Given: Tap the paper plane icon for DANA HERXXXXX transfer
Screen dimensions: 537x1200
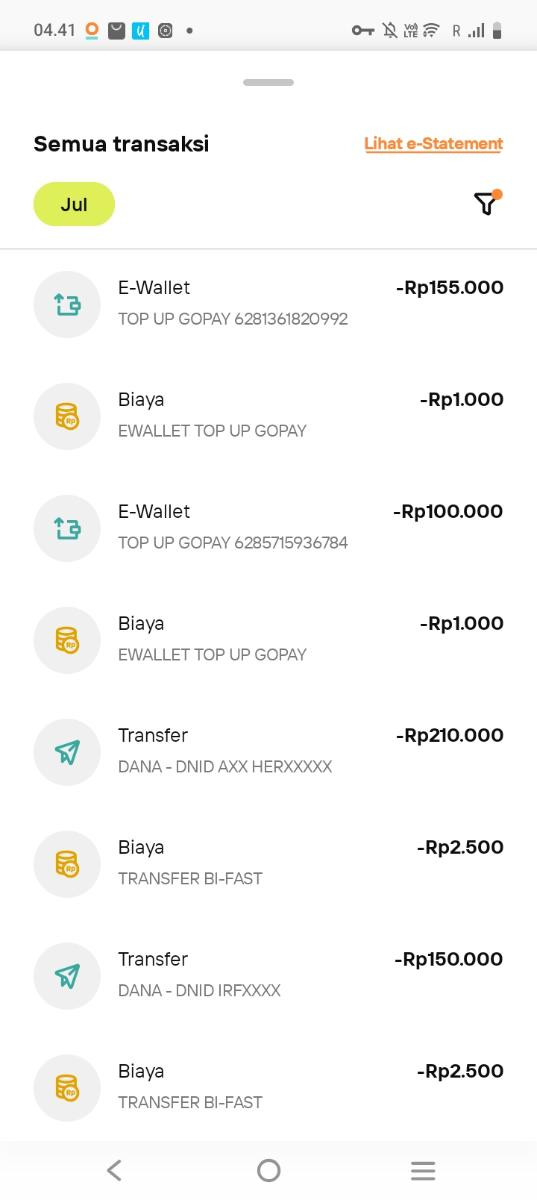Looking at the screenshot, I should tap(67, 752).
